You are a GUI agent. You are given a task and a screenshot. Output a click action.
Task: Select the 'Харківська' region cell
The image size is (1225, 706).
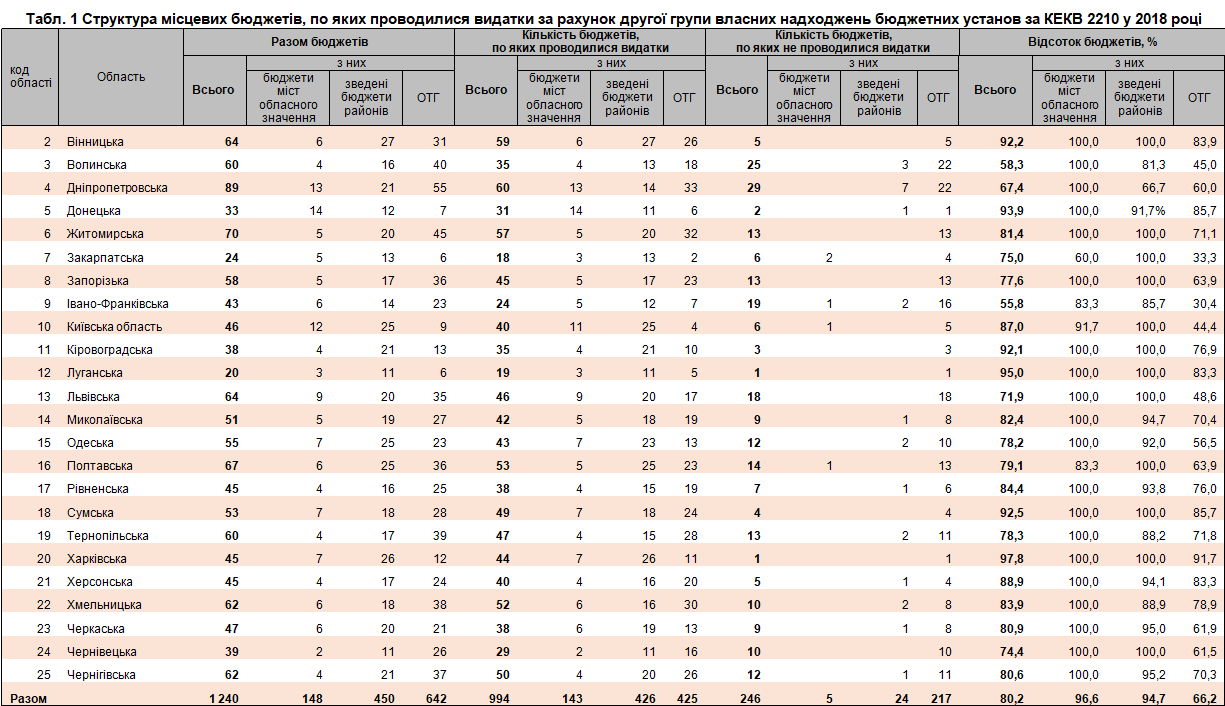(96, 559)
